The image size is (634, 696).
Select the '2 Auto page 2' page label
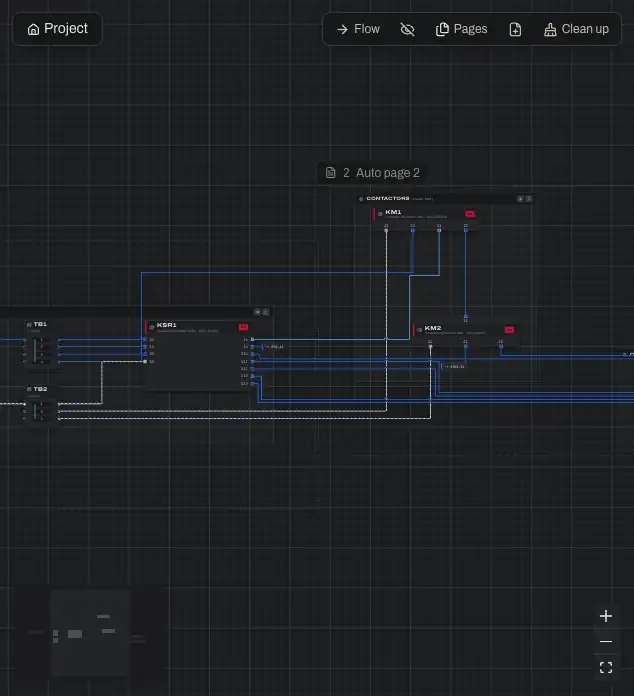pyautogui.click(x=372, y=173)
